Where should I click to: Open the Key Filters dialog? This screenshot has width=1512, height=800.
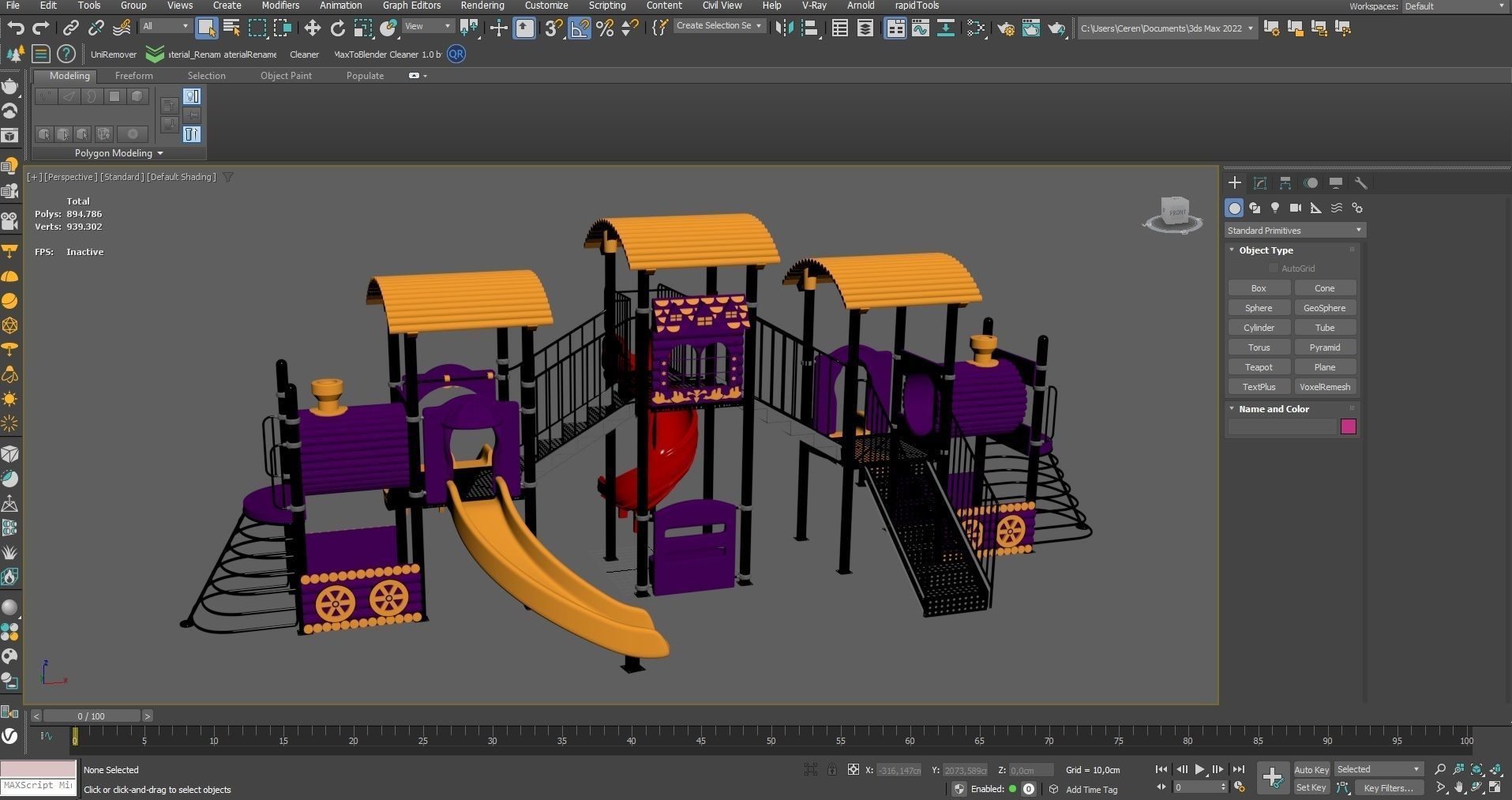1389,787
